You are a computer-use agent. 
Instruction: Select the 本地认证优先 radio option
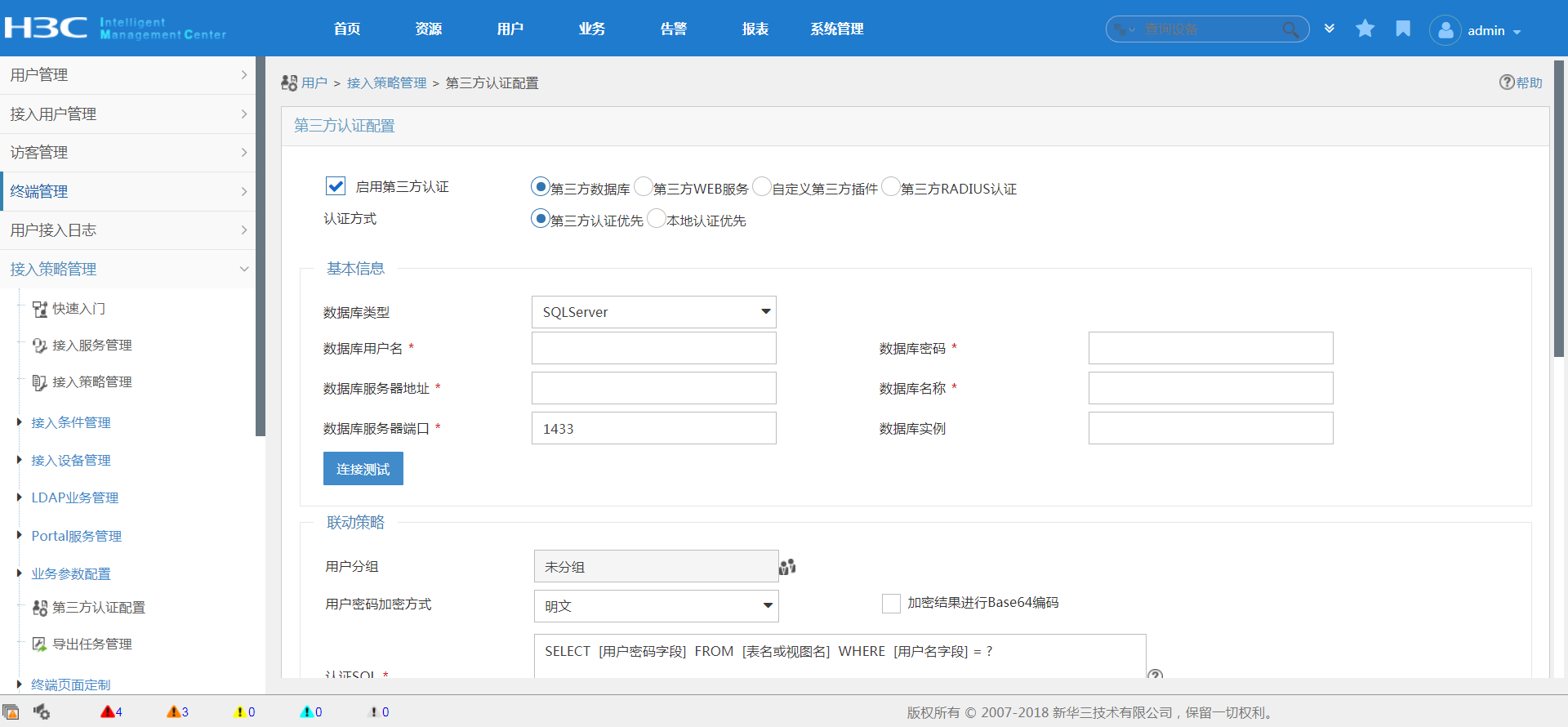point(657,219)
